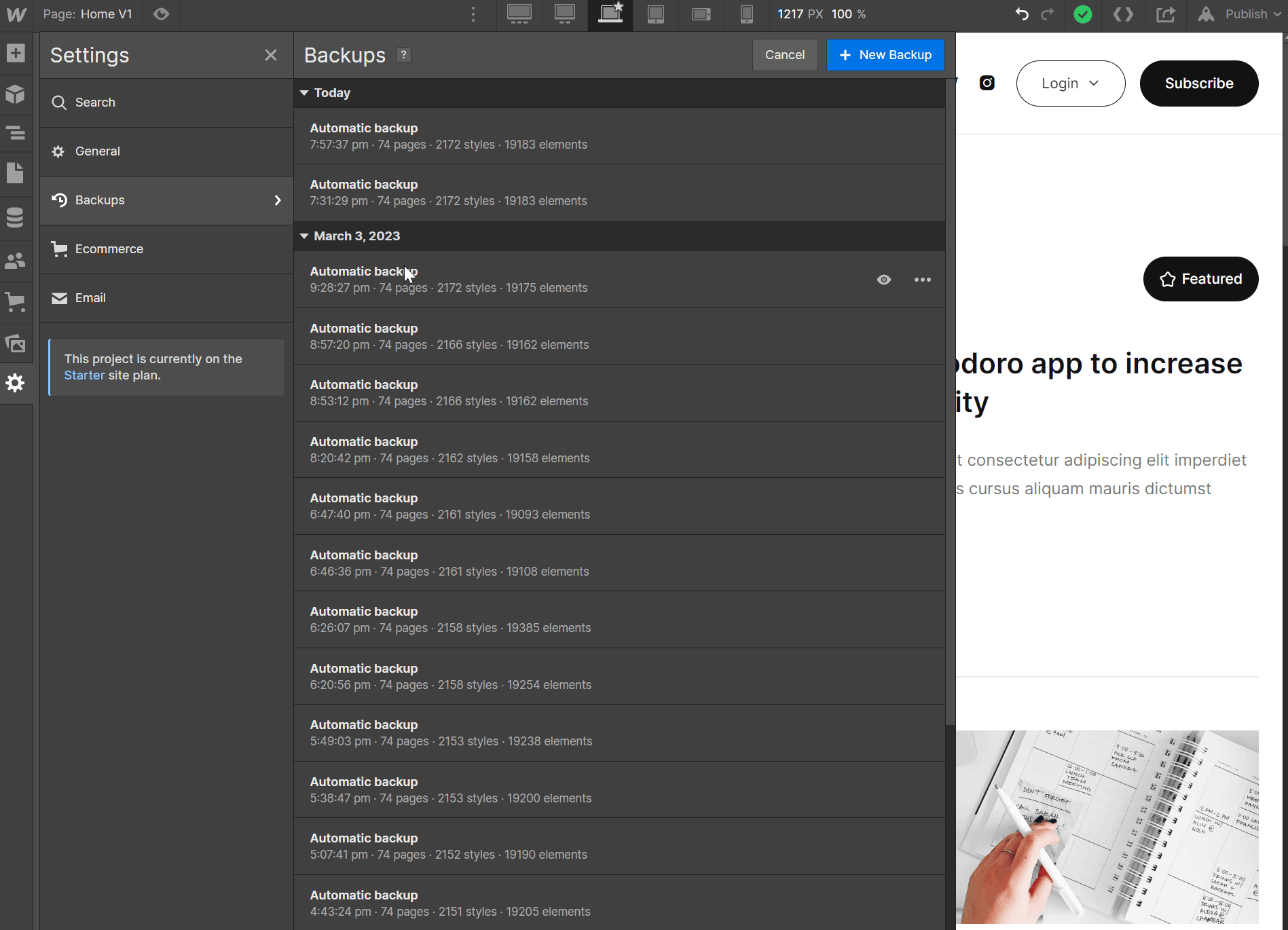Create a New Backup

tap(885, 55)
